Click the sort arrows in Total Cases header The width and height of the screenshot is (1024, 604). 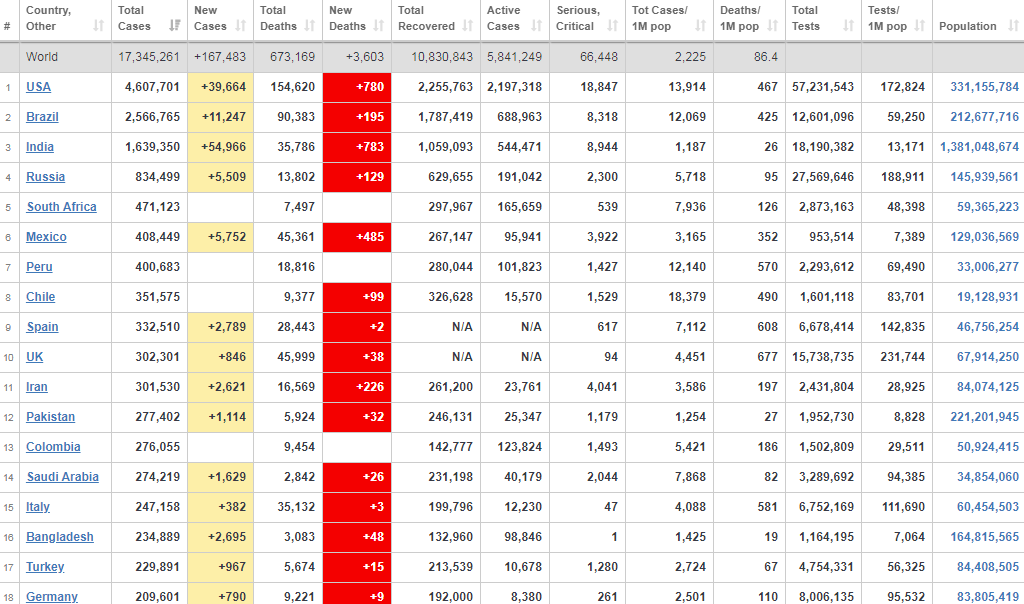pyautogui.click(x=175, y=26)
